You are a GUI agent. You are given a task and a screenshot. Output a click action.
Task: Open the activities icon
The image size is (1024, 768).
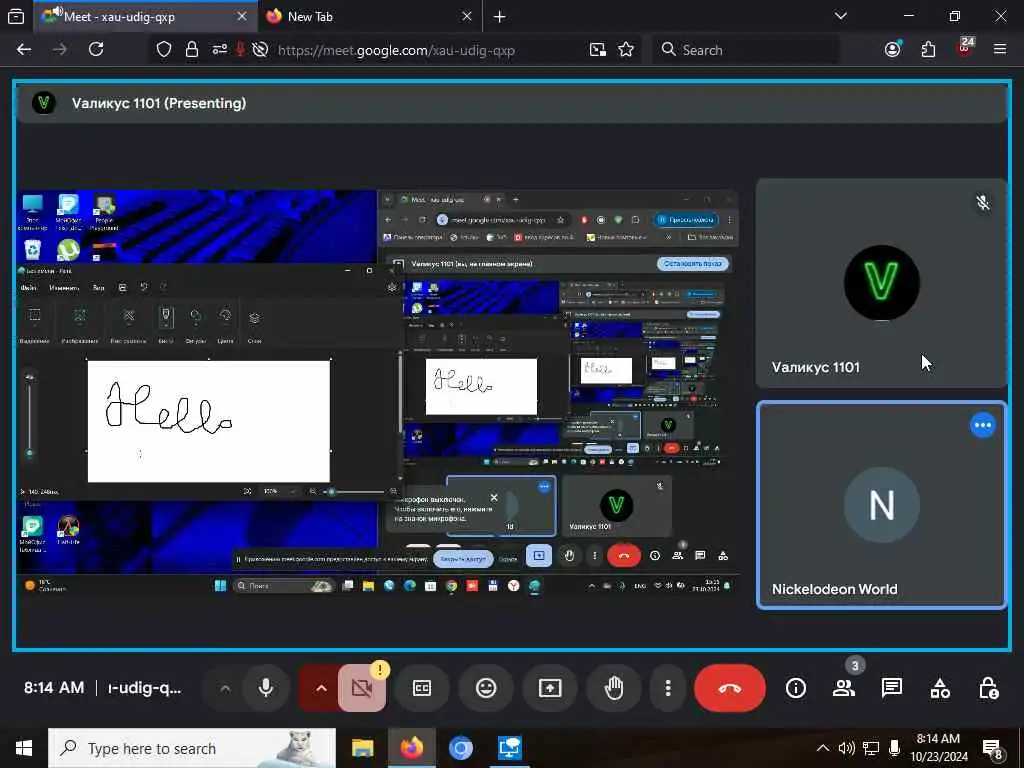click(940, 688)
